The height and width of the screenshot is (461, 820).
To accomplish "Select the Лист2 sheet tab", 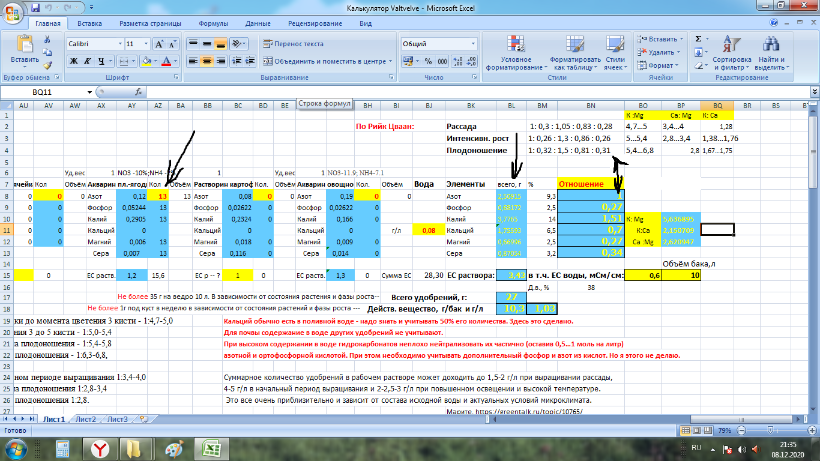I will (x=87, y=419).
